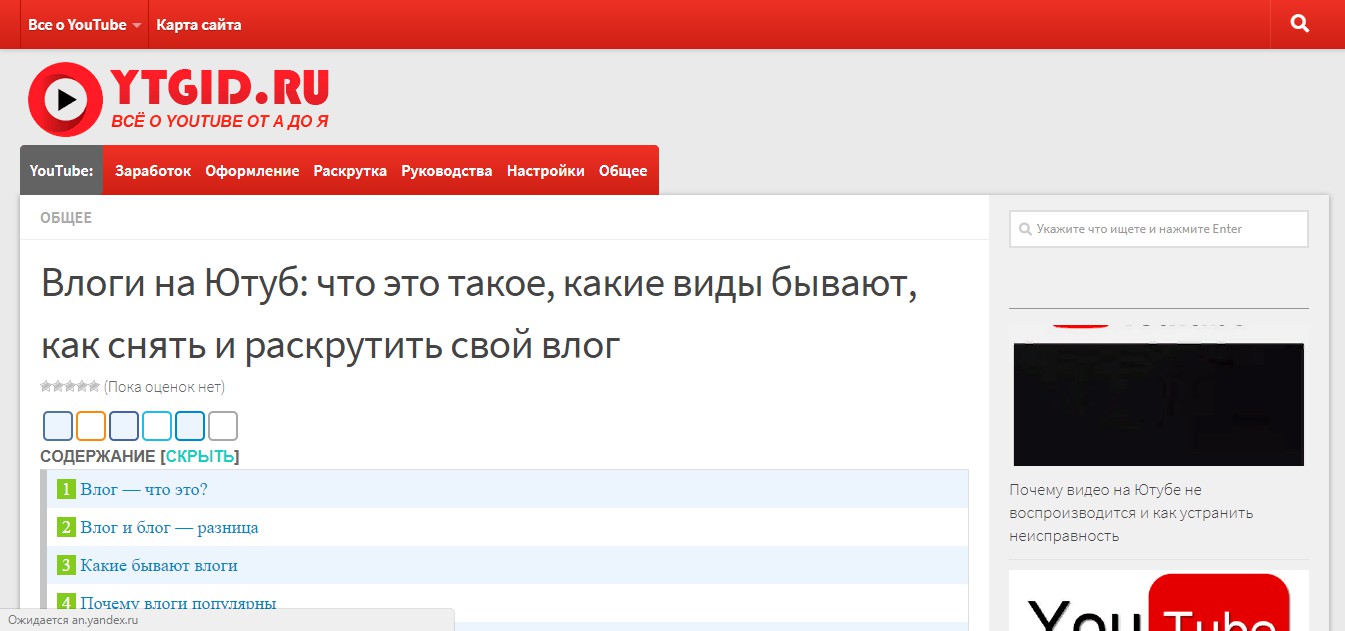Click the YTGID.RU play-button logo icon
Screen dimensions: 1345x631
pyautogui.click(x=65, y=99)
